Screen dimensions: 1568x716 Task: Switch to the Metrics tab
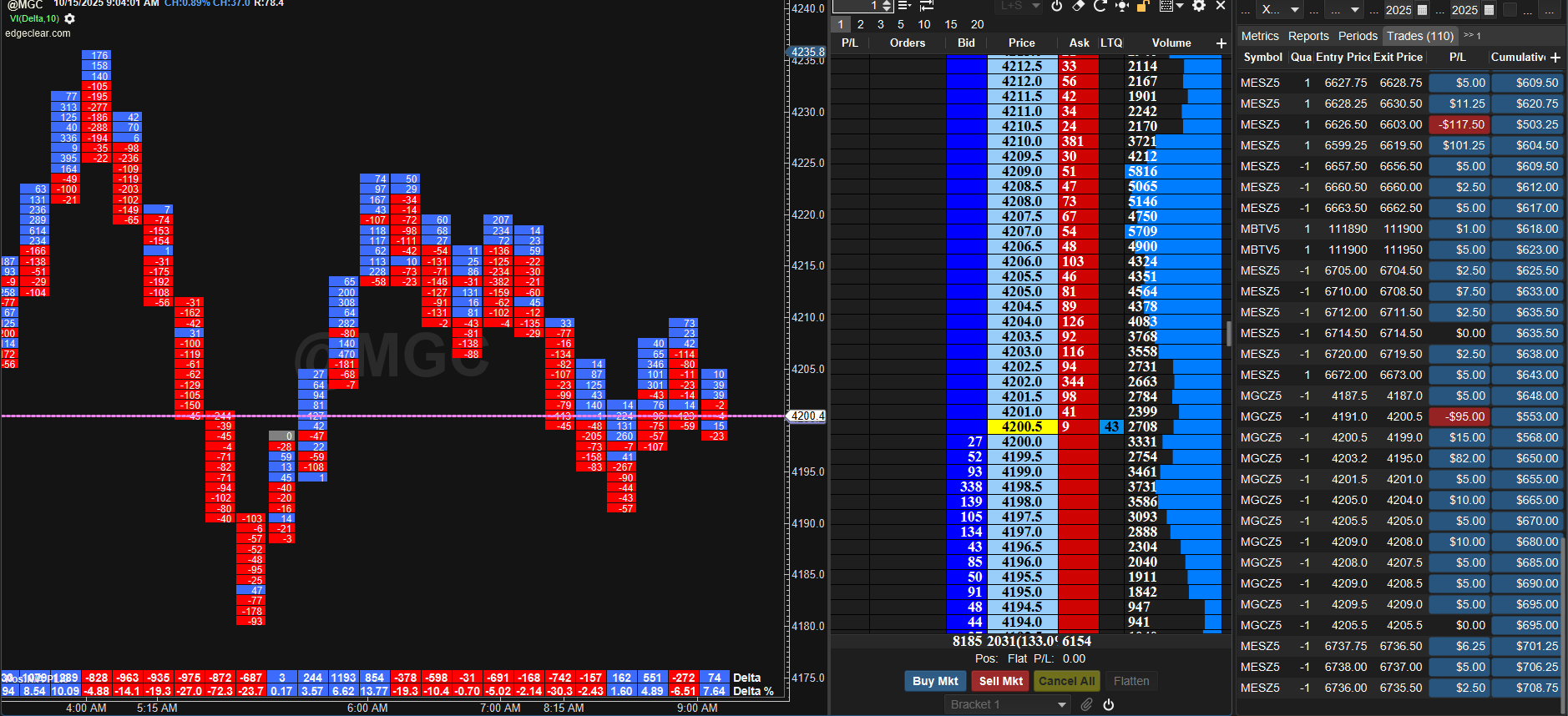pyautogui.click(x=1260, y=36)
